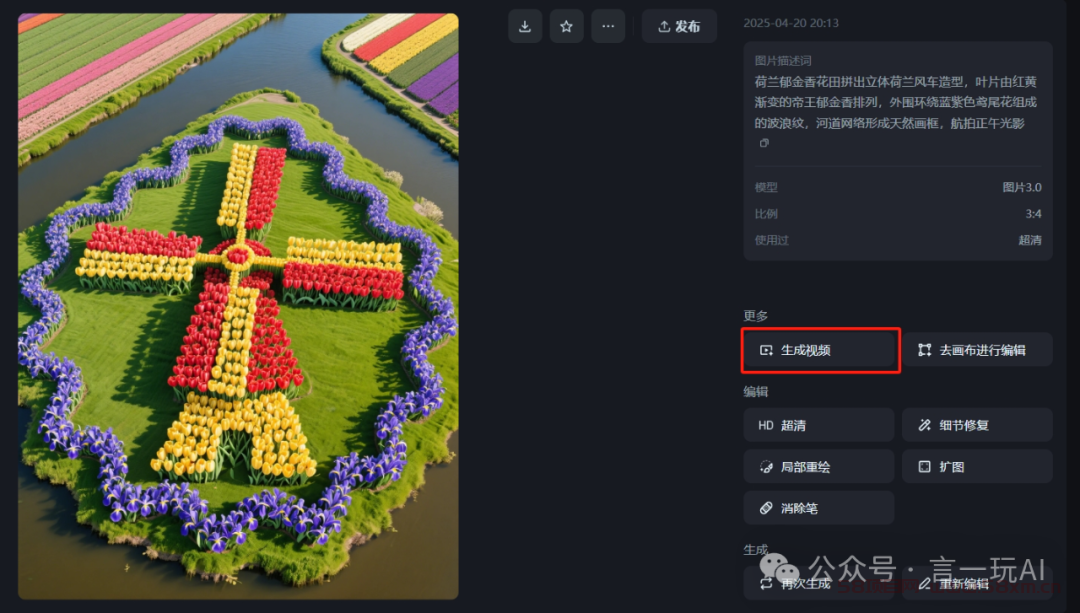Click the inpaint brush icon in 局部重绘

[x=766, y=467]
